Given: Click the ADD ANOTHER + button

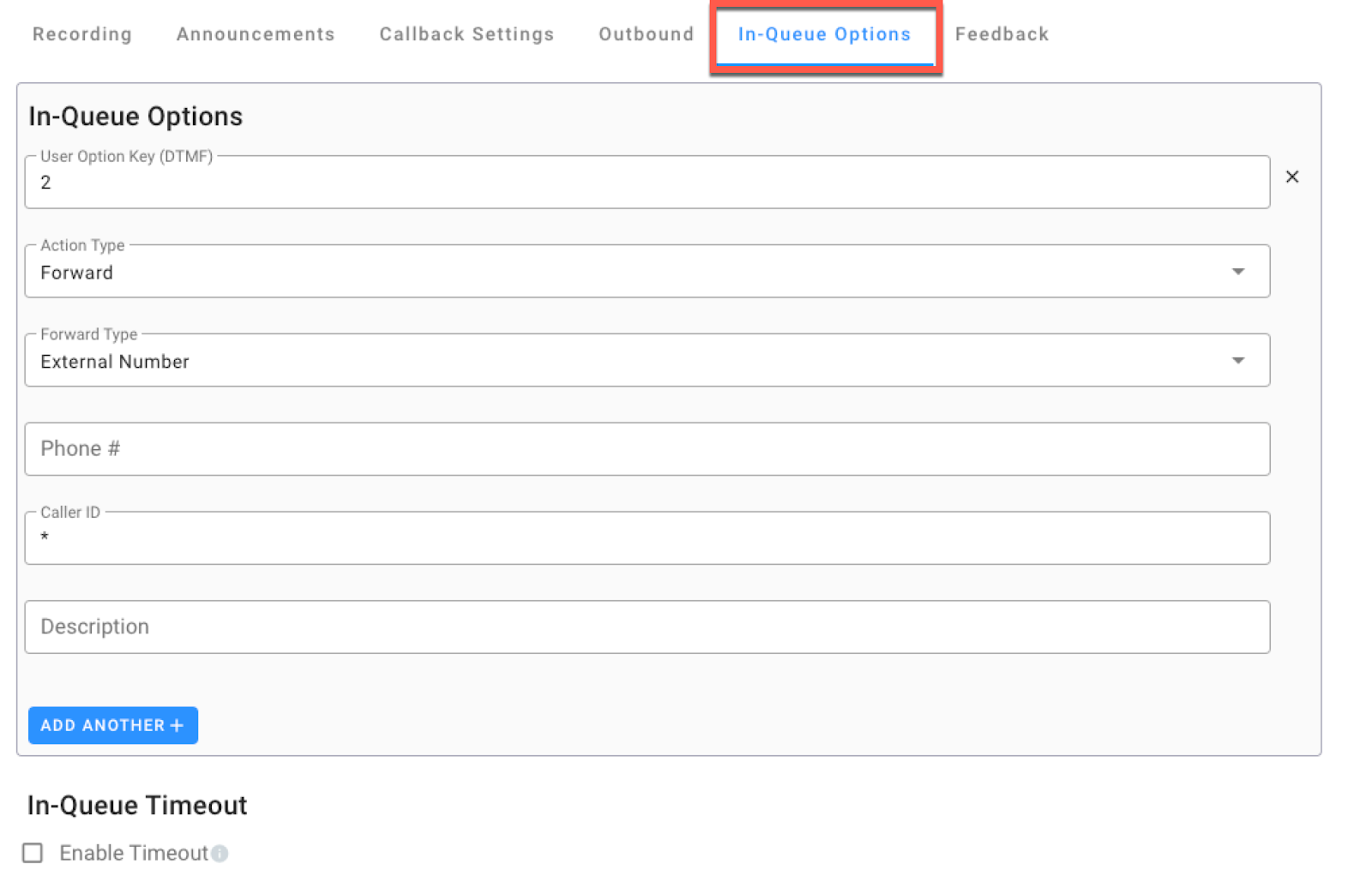Looking at the screenshot, I should pos(113,725).
